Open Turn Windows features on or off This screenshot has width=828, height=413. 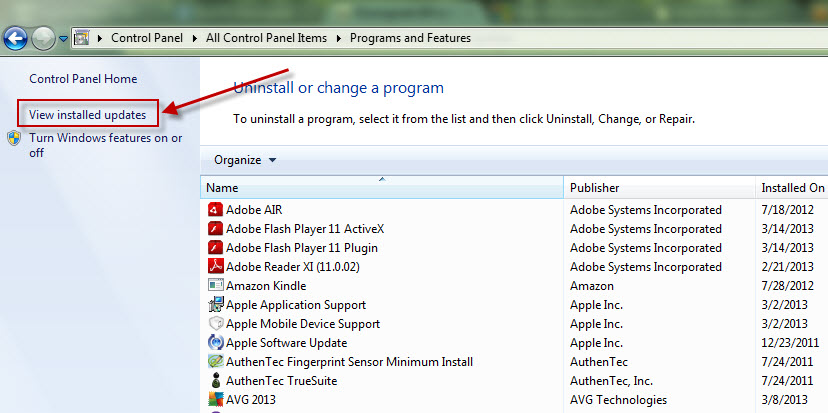[x=106, y=145]
